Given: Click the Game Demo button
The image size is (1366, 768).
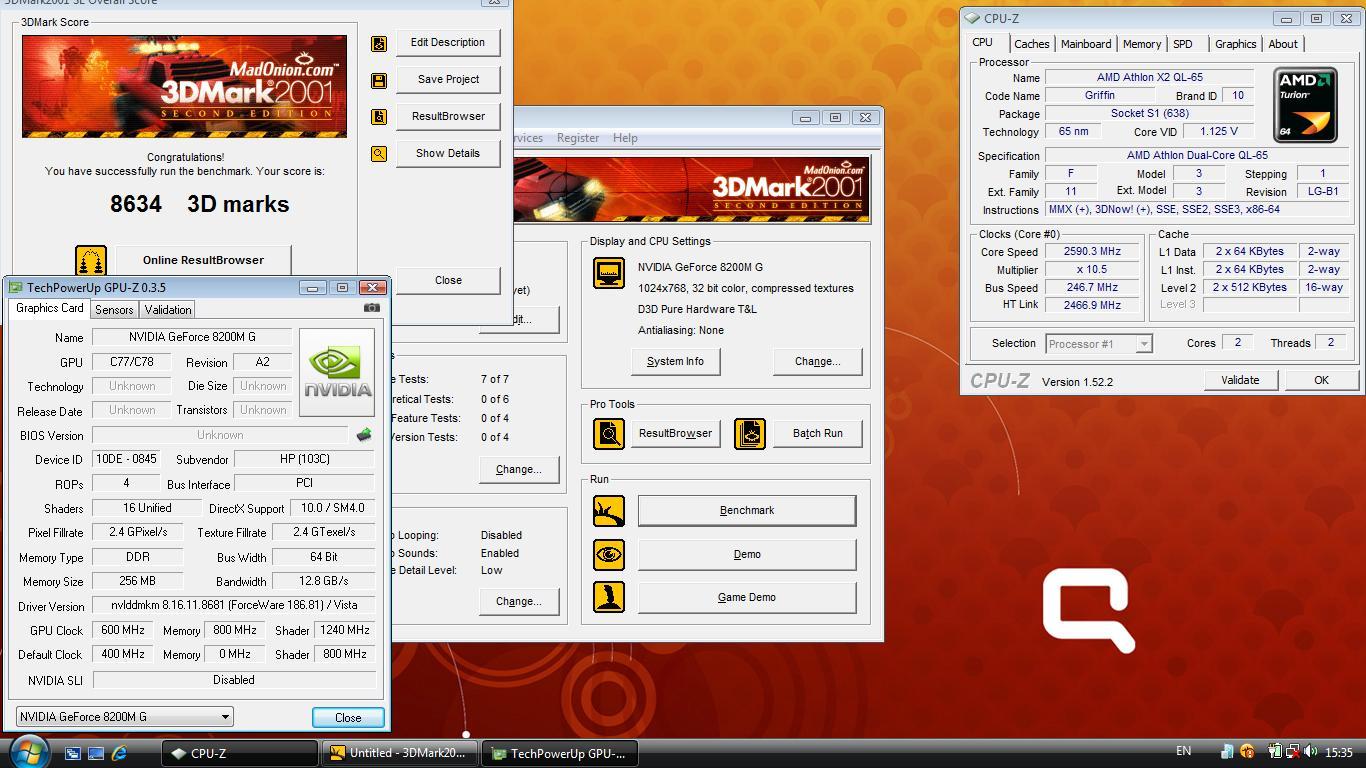Looking at the screenshot, I should (747, 598).
